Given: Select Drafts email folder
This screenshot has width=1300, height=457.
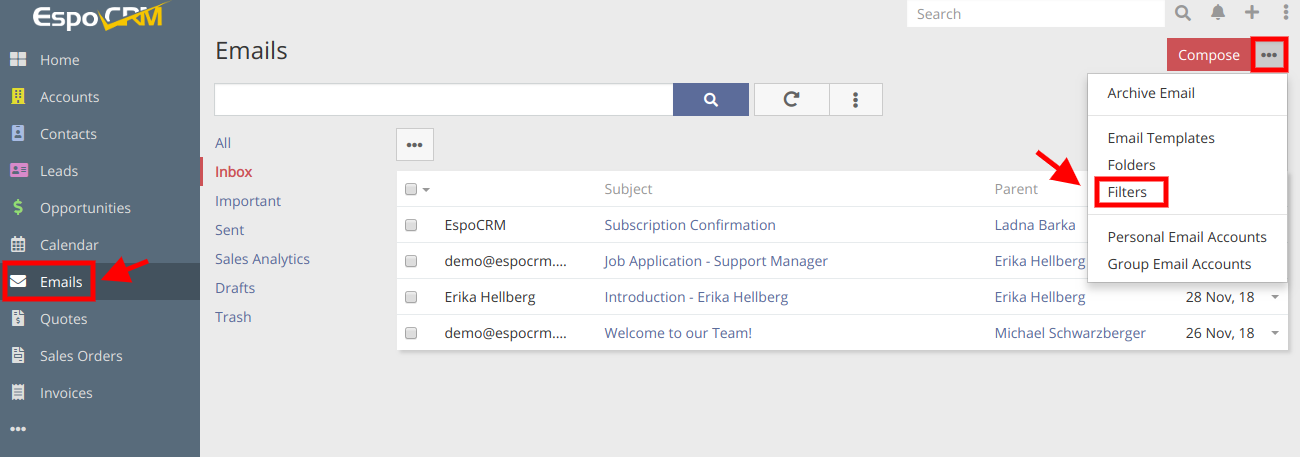Looking at the screenshot, I should pyautogui.click(x=235, y=288).
